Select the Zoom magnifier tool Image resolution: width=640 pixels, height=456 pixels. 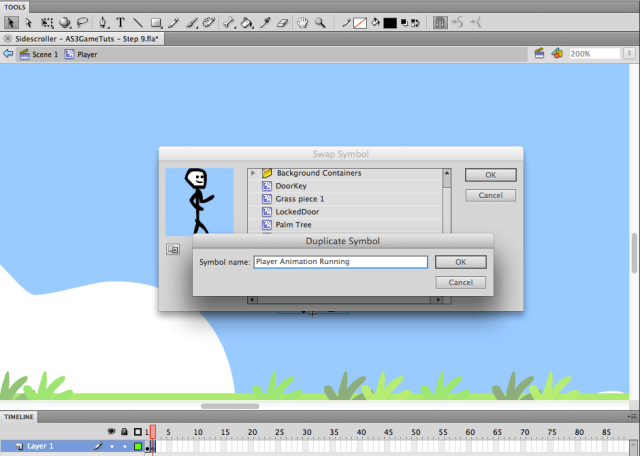(320, 22)
